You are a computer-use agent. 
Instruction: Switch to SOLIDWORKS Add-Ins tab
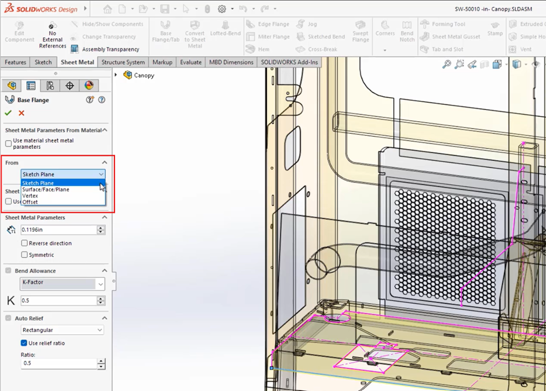click(289, 62)
